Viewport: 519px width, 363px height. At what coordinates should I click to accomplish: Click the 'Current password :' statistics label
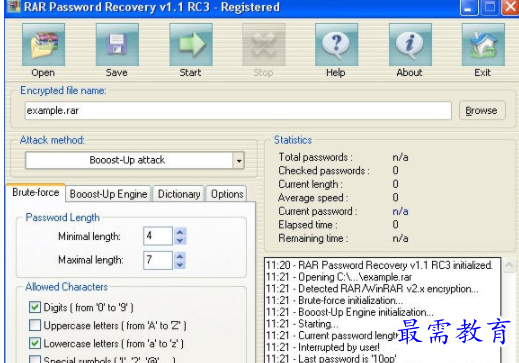tap(317, 211)
